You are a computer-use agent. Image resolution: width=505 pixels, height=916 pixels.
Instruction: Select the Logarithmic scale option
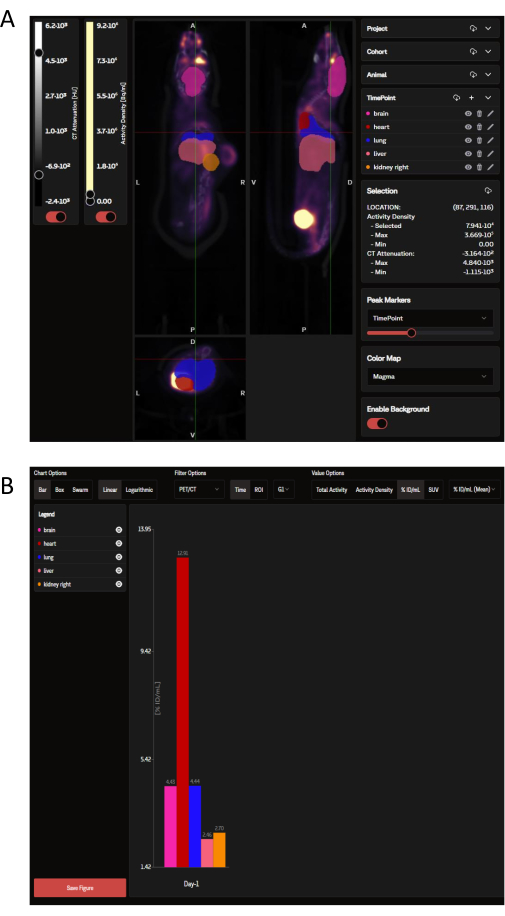(x=139, y=490)
